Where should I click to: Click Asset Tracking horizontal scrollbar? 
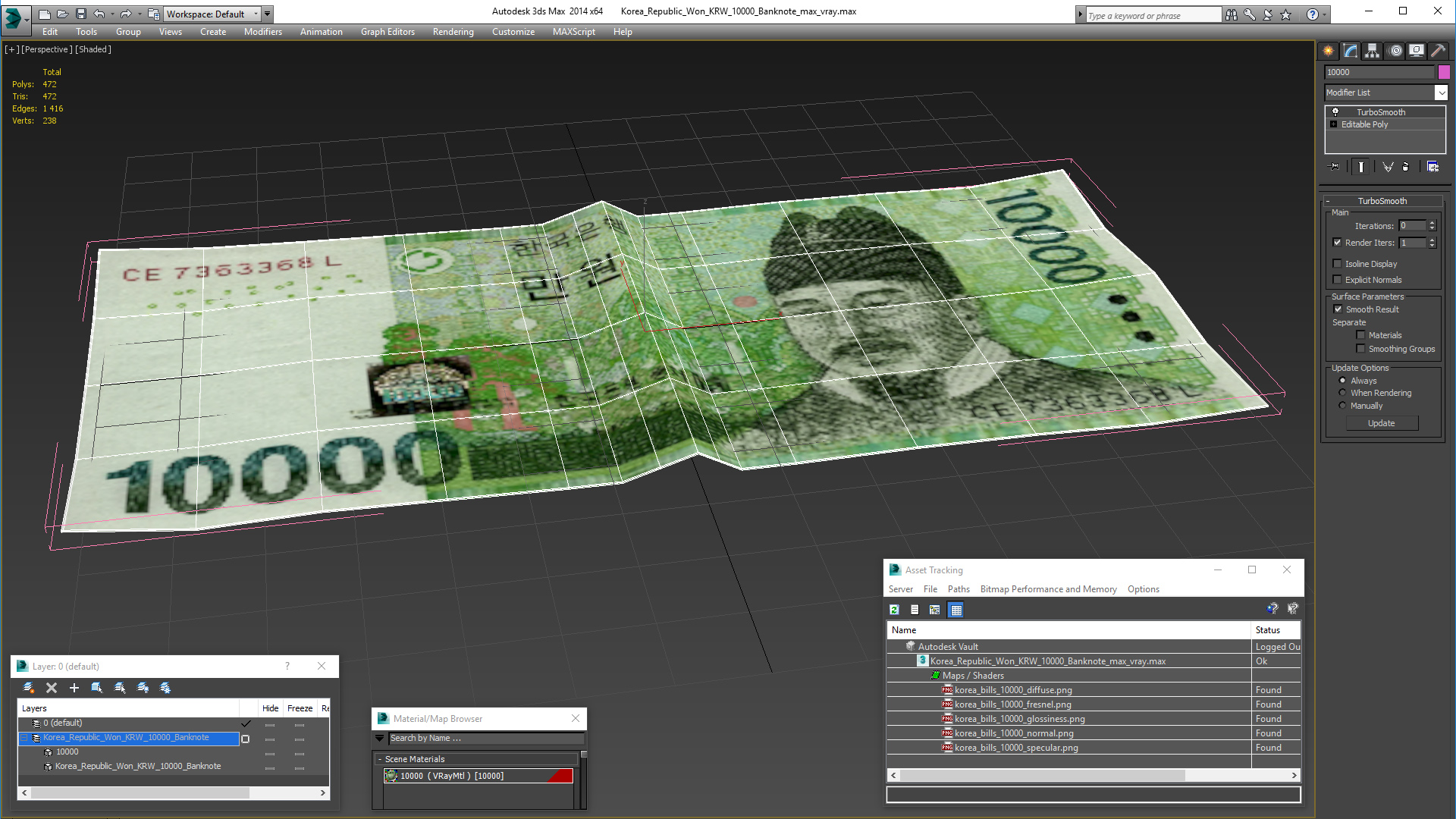(1094, 775)
